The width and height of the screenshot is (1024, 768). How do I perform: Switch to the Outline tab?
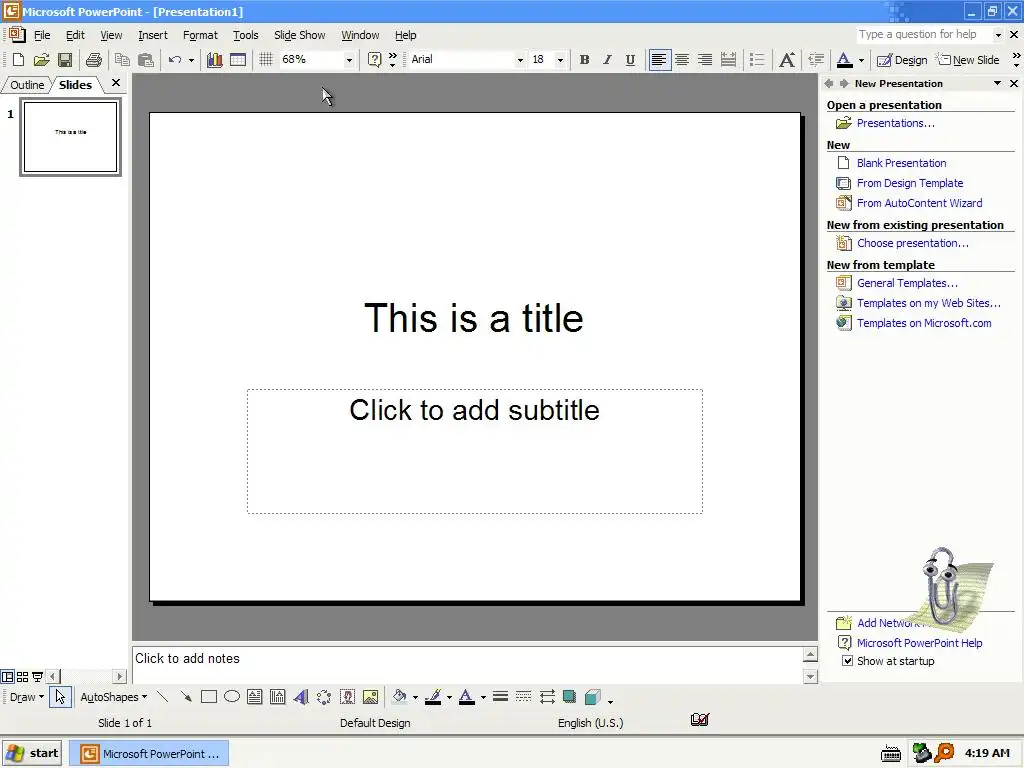[27, 85]
